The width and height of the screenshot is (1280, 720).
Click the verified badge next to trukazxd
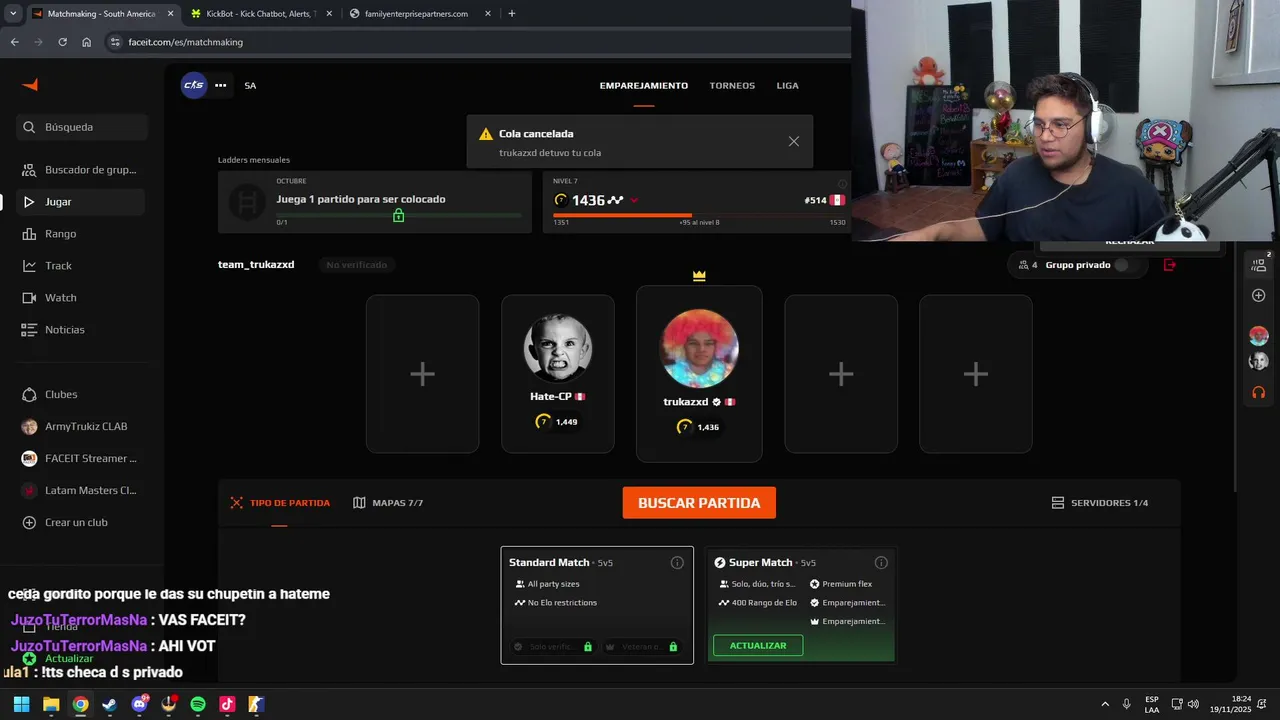[716, 402]
